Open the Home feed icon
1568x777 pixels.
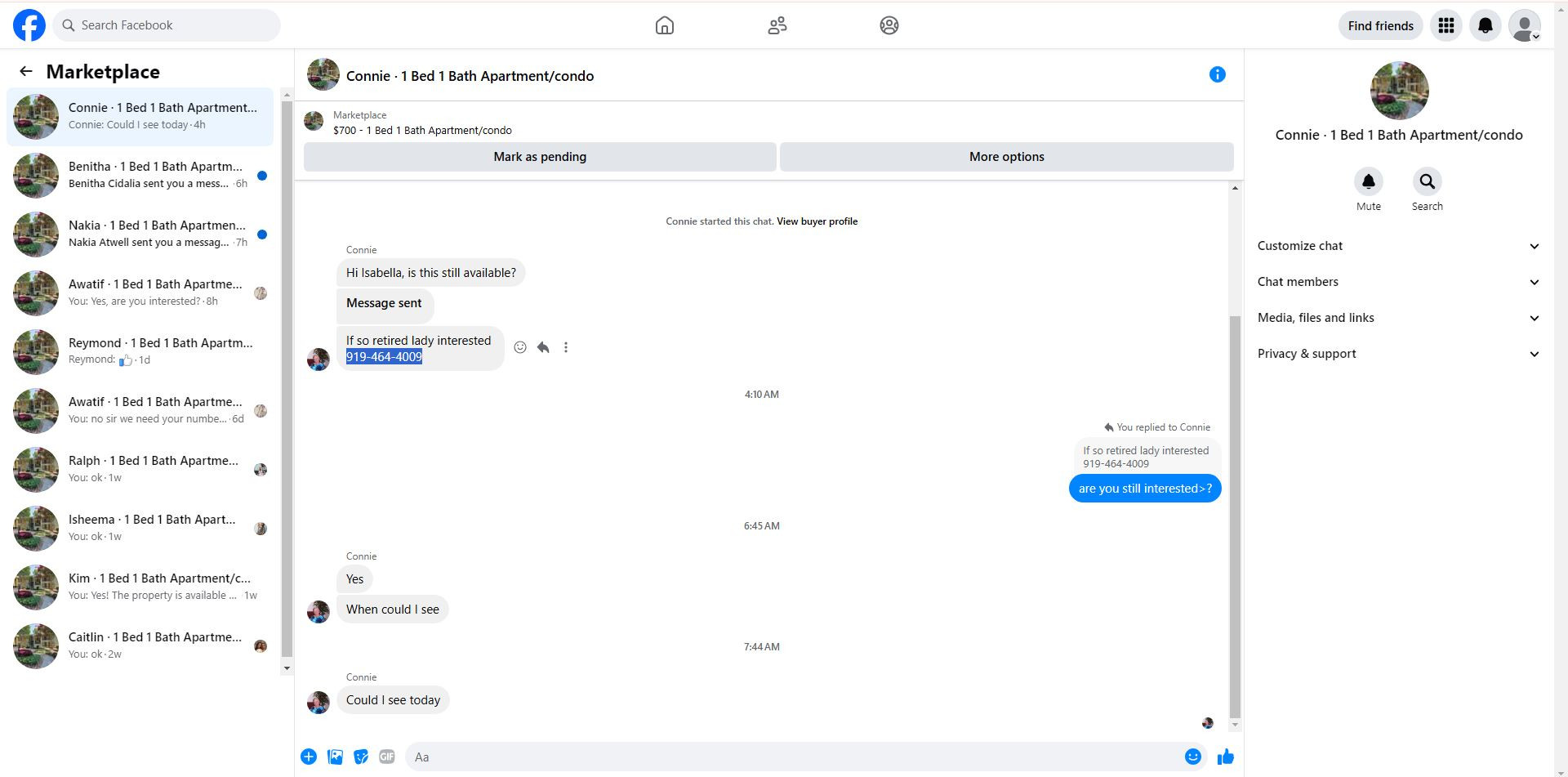665,25
